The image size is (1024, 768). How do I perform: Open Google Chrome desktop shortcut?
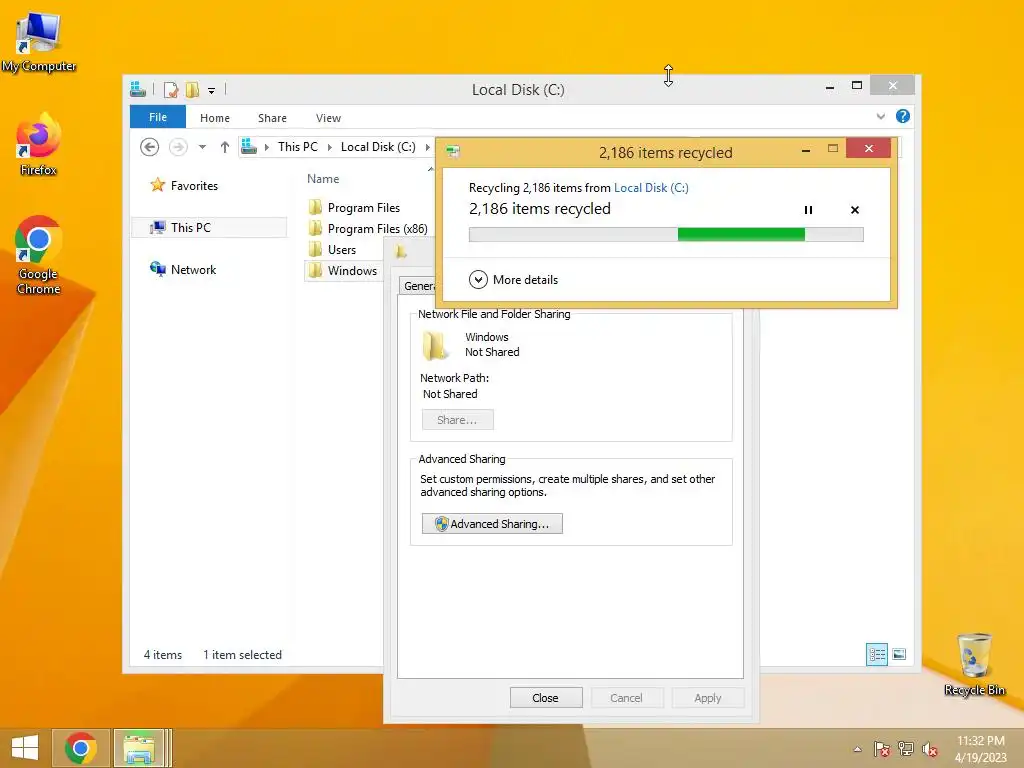tap(39, 255)
